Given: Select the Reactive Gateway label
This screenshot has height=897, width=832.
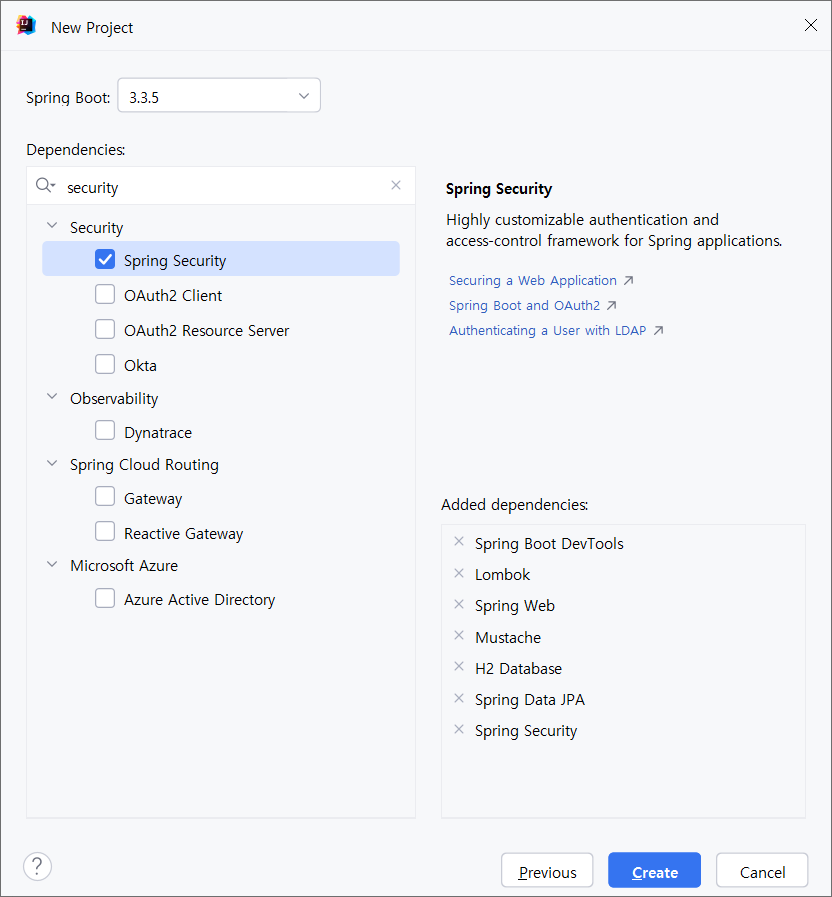Looking at the screenshot, I should [x=183, y=534].
